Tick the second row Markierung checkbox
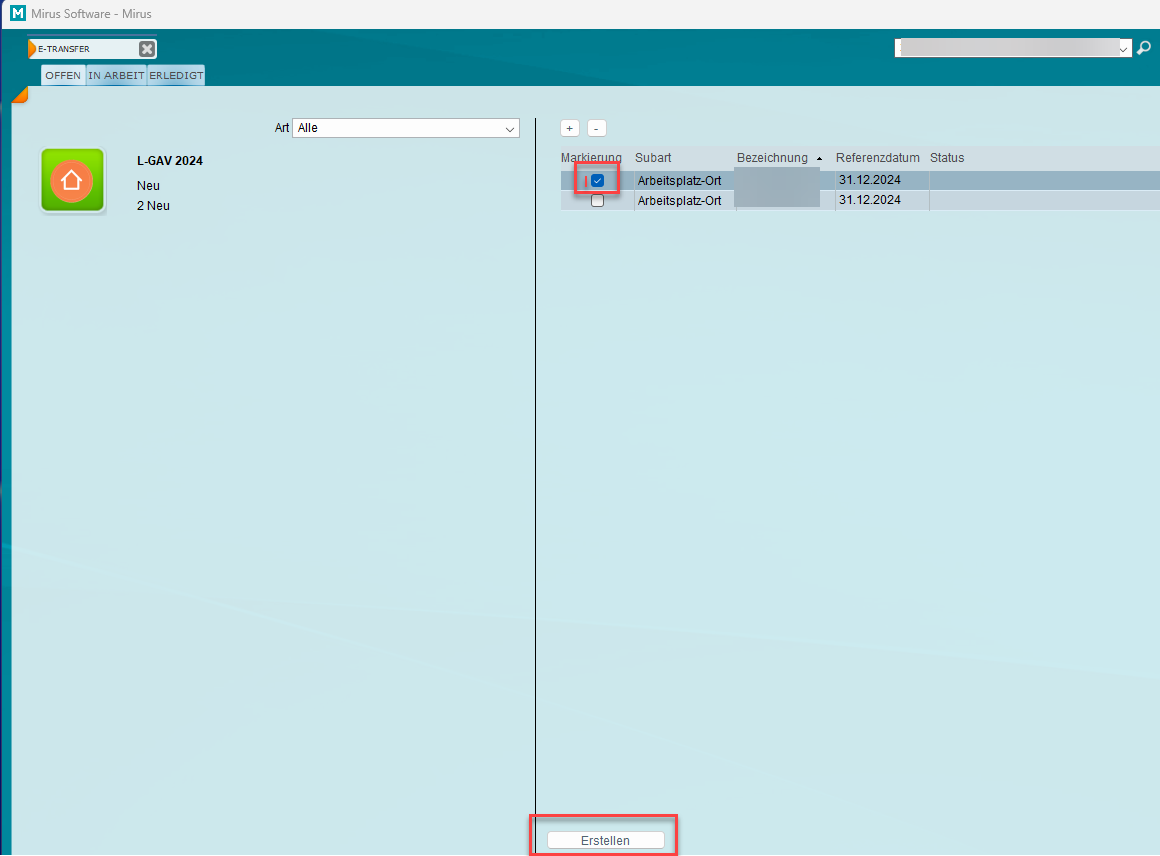This screenshot has width=1160, height=856. [597, 200]
